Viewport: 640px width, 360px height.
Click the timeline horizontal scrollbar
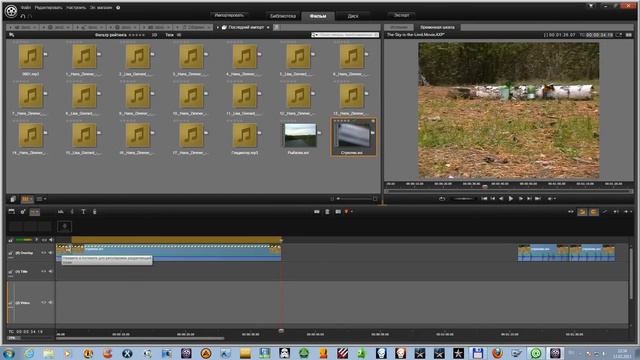pyautogui.click(x=140, y=338)
